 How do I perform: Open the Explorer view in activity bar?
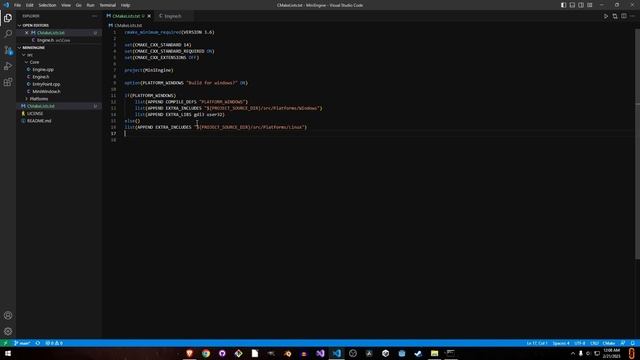tap(8, 18)
